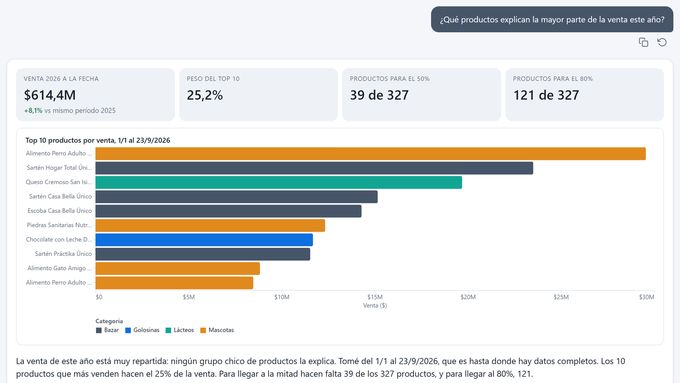This screenshot has height=383, width=680.
Task: Click the $614,4M sales value
Action: (50, 95)
